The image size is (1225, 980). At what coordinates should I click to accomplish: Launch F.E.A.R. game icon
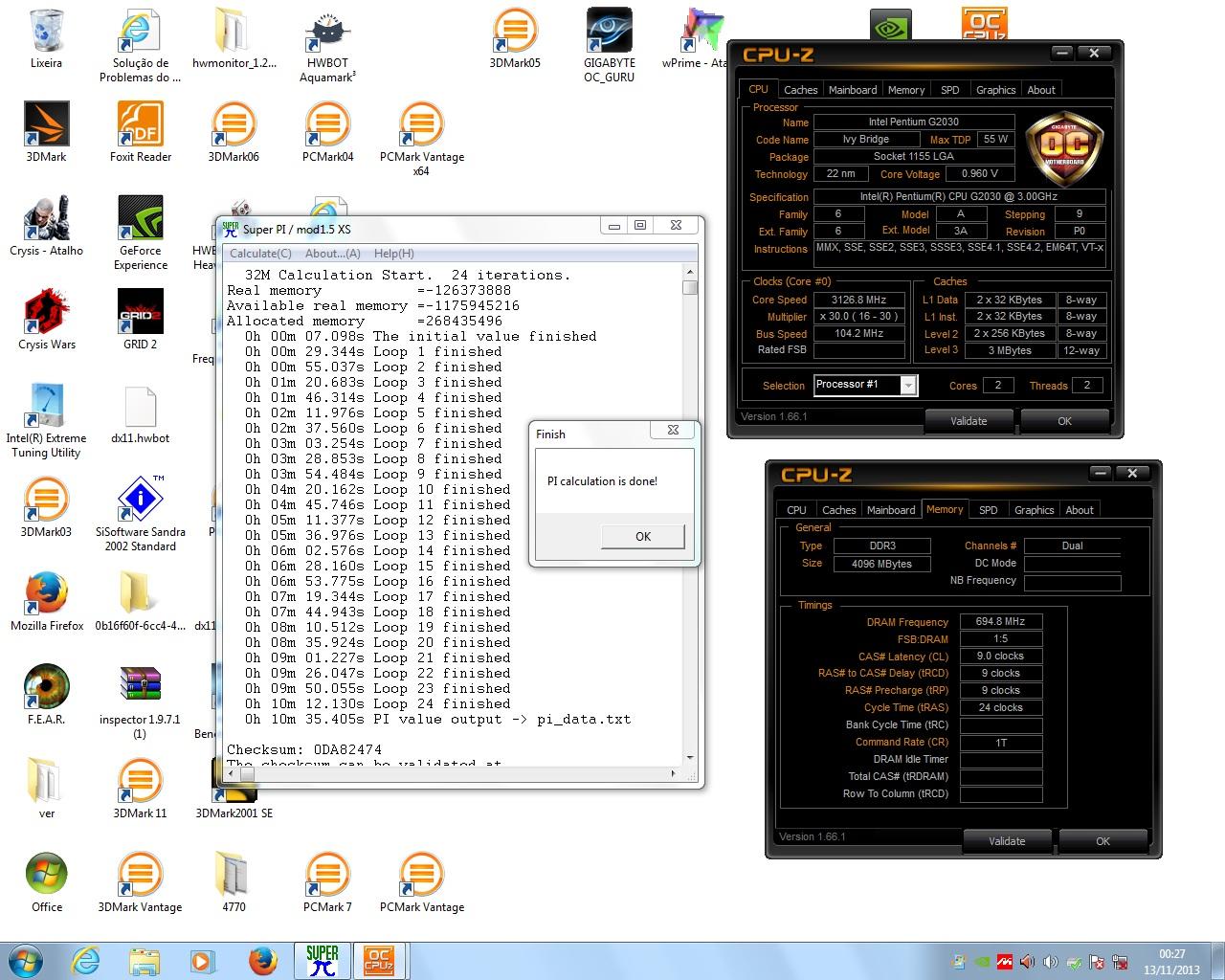point(46,696)
